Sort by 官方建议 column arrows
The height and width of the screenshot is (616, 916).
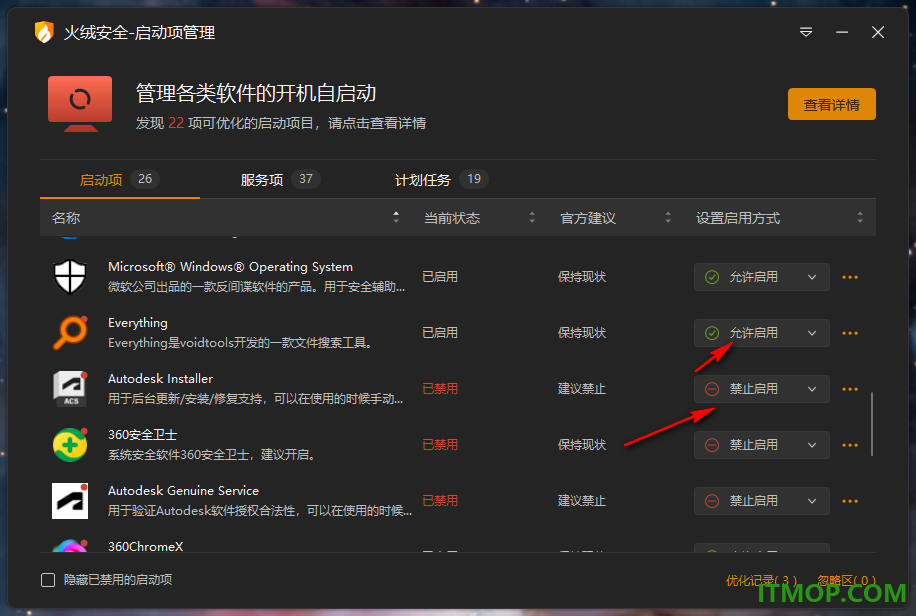click(x=668, y=217)
